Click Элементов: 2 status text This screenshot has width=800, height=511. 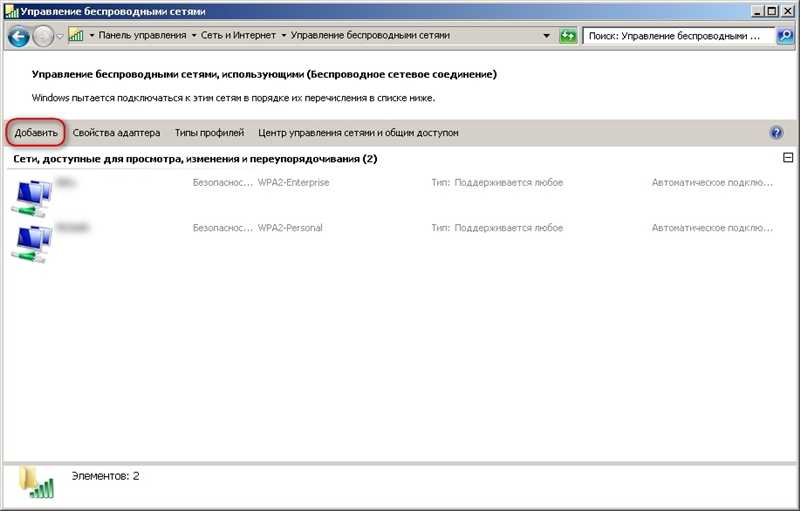[105, 476]
